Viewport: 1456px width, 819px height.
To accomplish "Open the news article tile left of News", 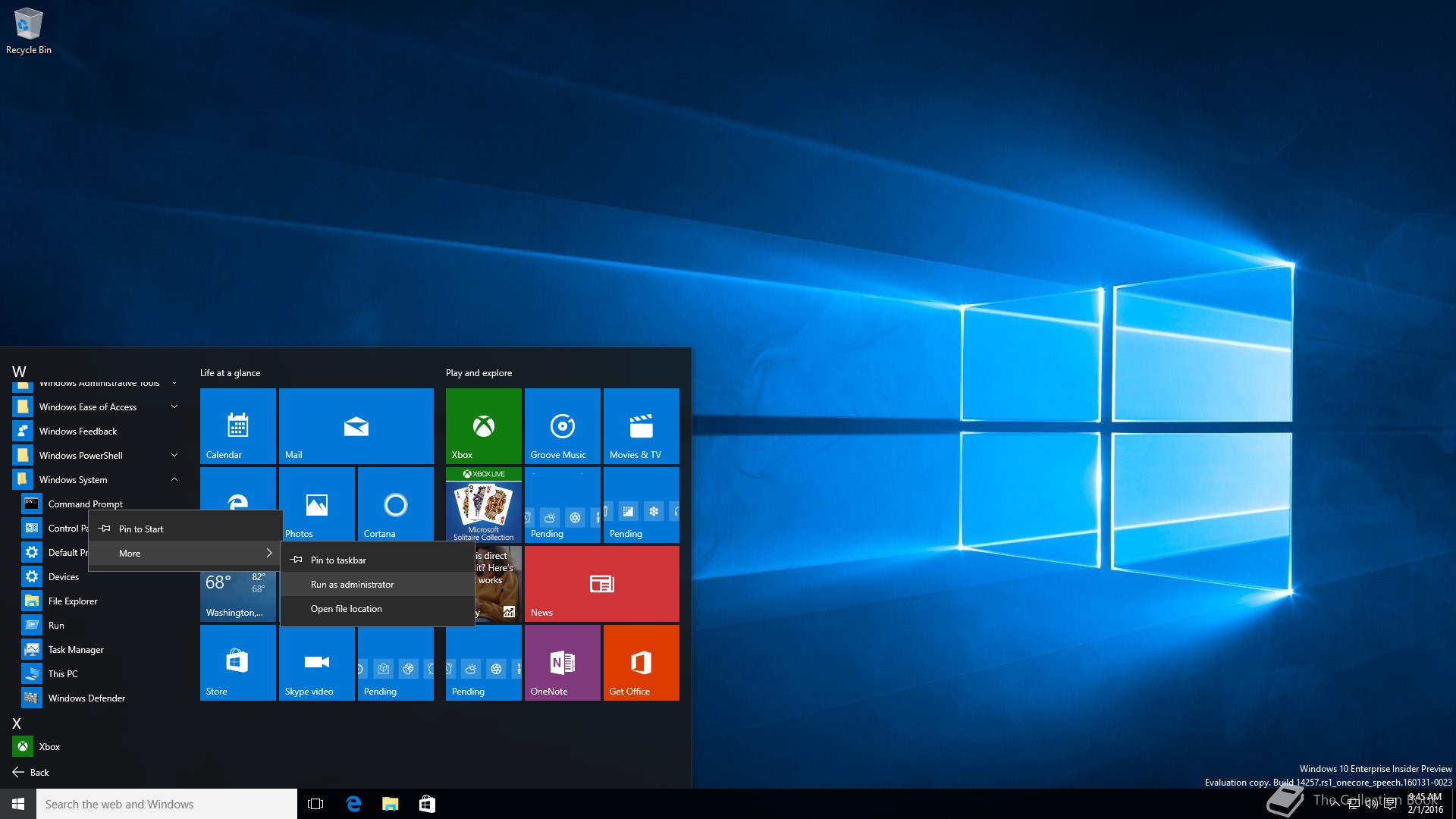I will (499, 583).
